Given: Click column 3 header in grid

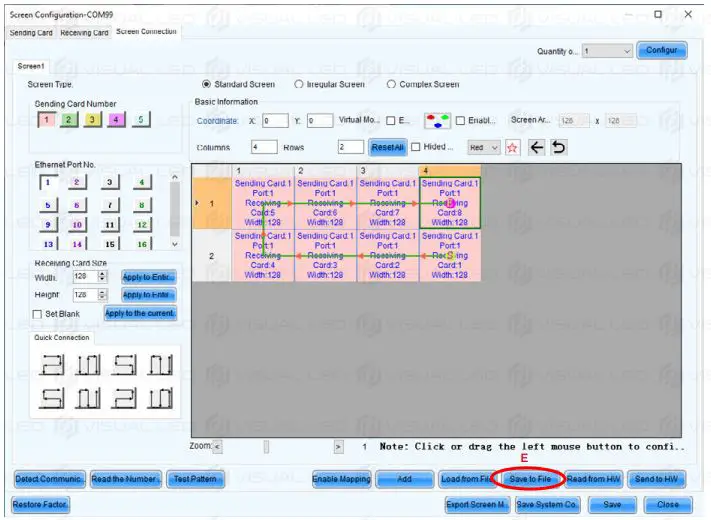Looking at the screenshot, I should click(388, 170).
